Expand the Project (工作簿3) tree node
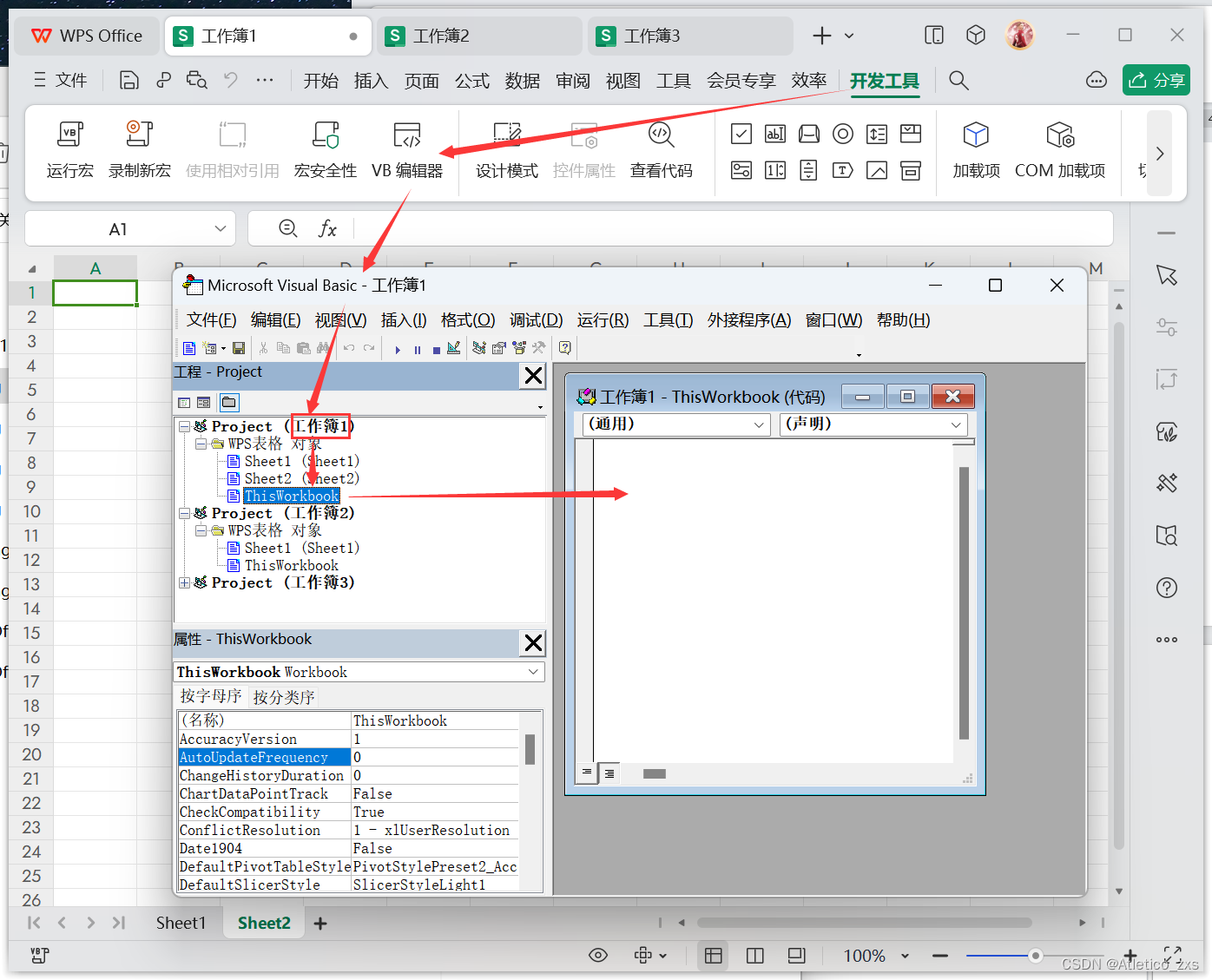The height and width of the screenshot is (980, 1212). click(184, 582)
